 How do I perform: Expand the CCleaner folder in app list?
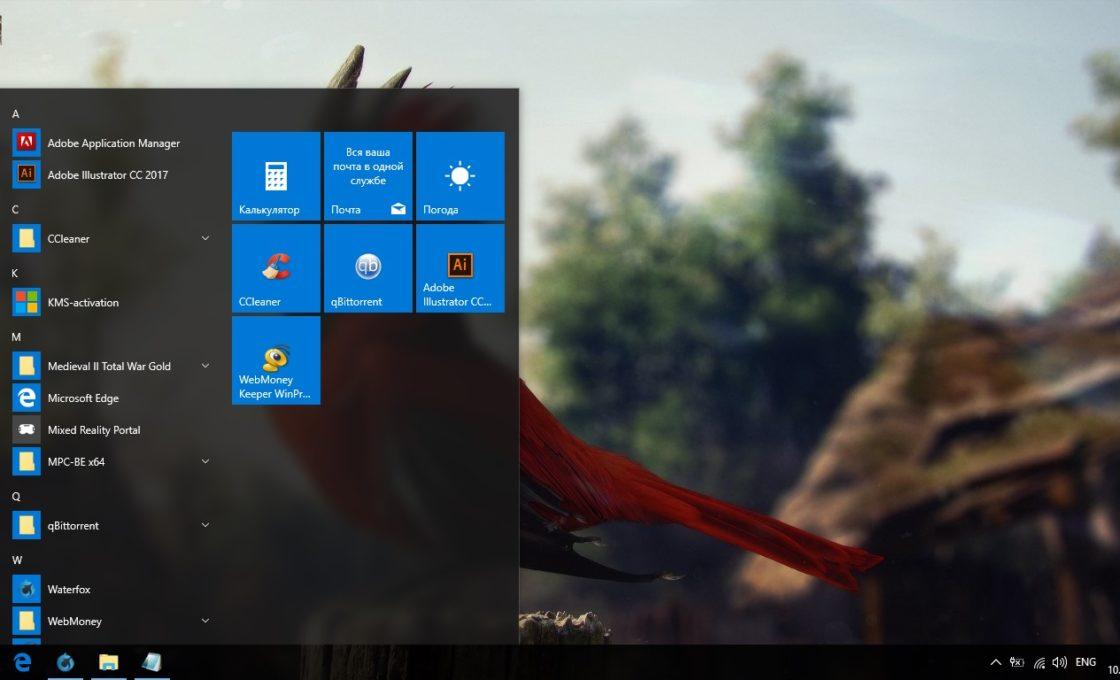(205, 239)
